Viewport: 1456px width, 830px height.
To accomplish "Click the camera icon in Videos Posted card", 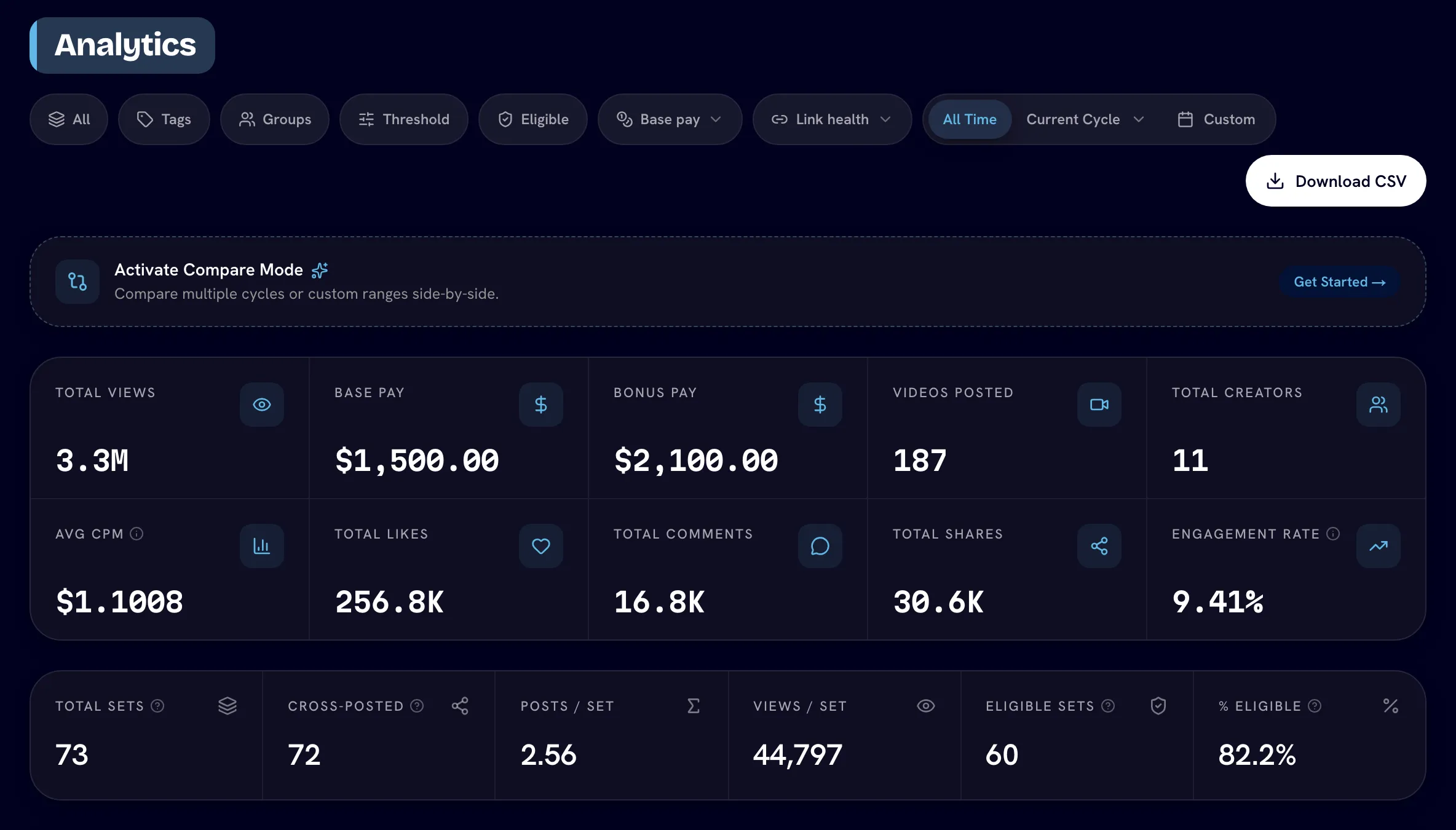I will click(1099, 405).
